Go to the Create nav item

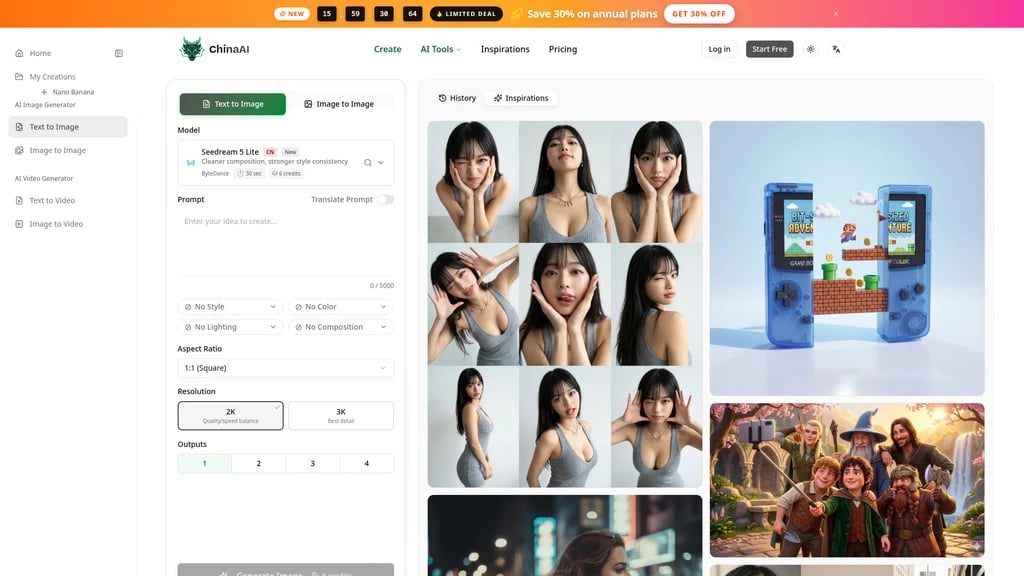click(387, 49)
